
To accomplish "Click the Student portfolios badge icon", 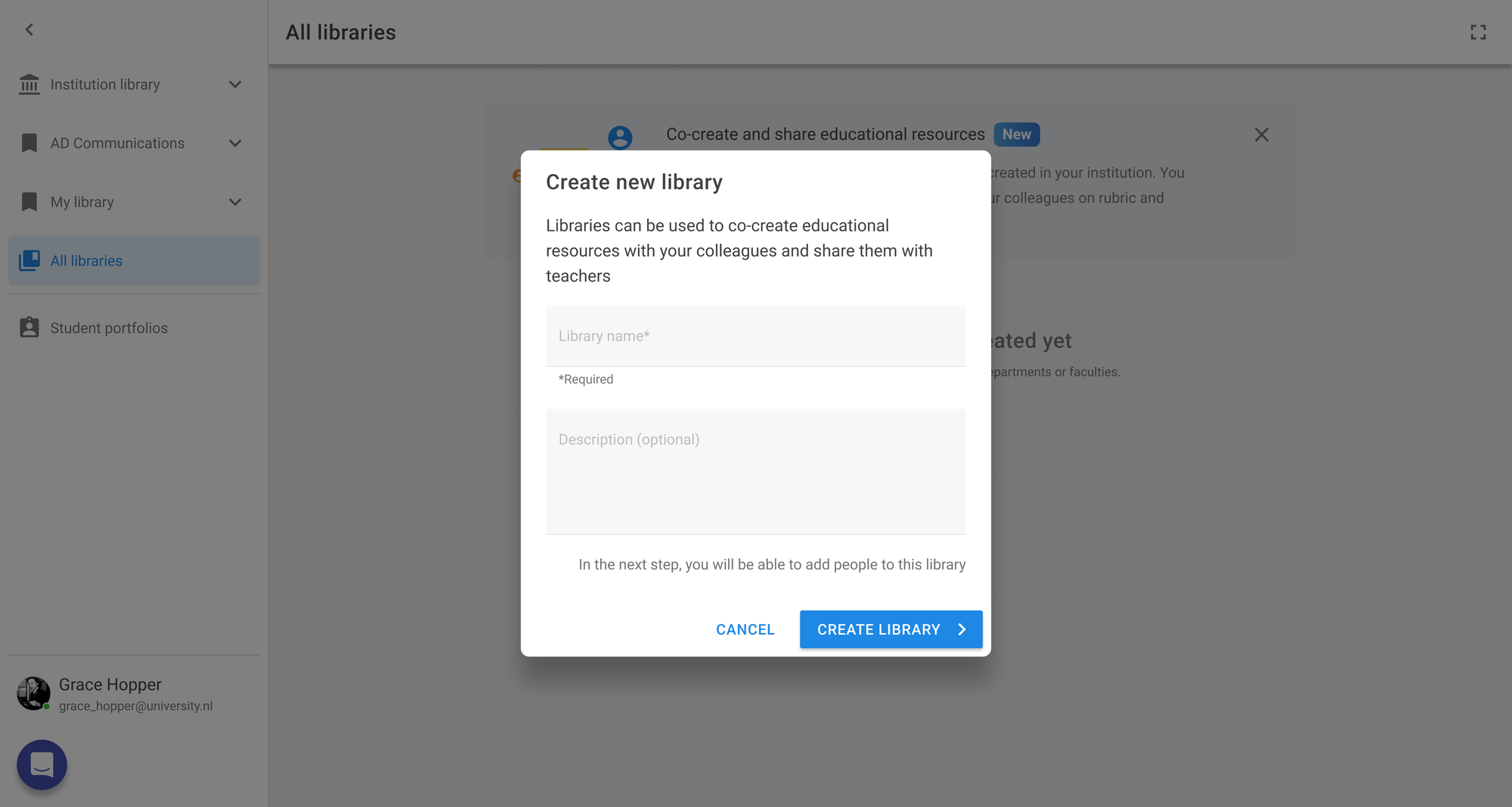I will click(x=29, y=327).
